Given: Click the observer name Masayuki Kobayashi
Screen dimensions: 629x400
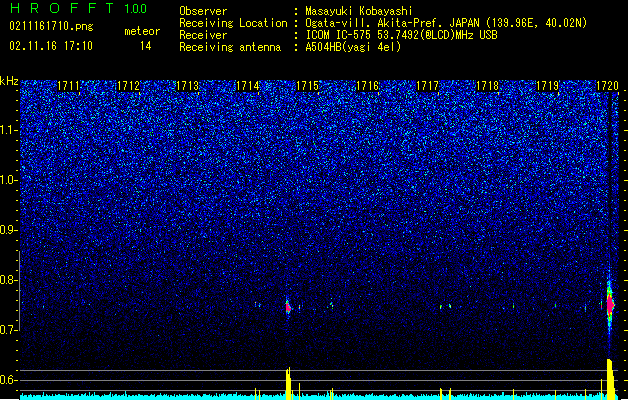Looking at the screenshot, I should pos(359,11).
